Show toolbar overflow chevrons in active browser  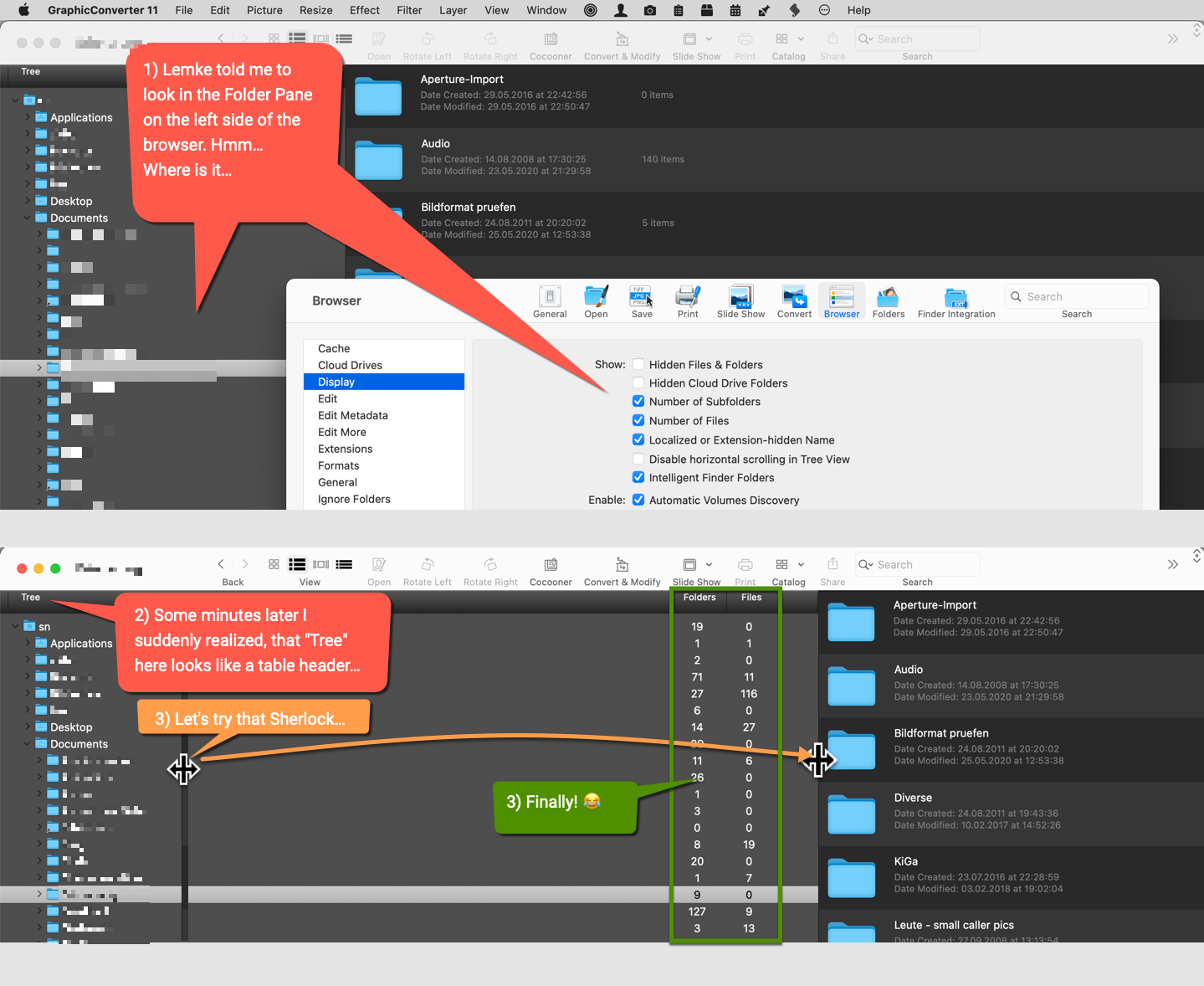1172,565
